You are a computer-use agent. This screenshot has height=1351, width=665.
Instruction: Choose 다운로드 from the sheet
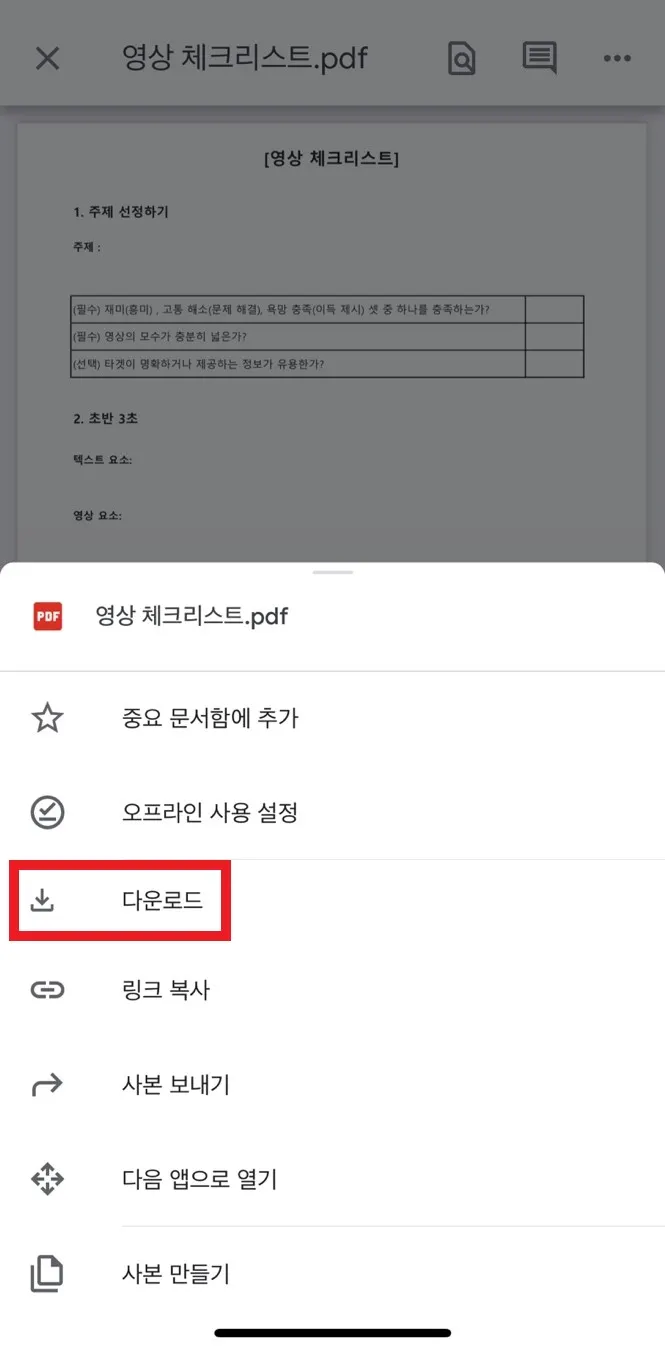click(332, 901)
